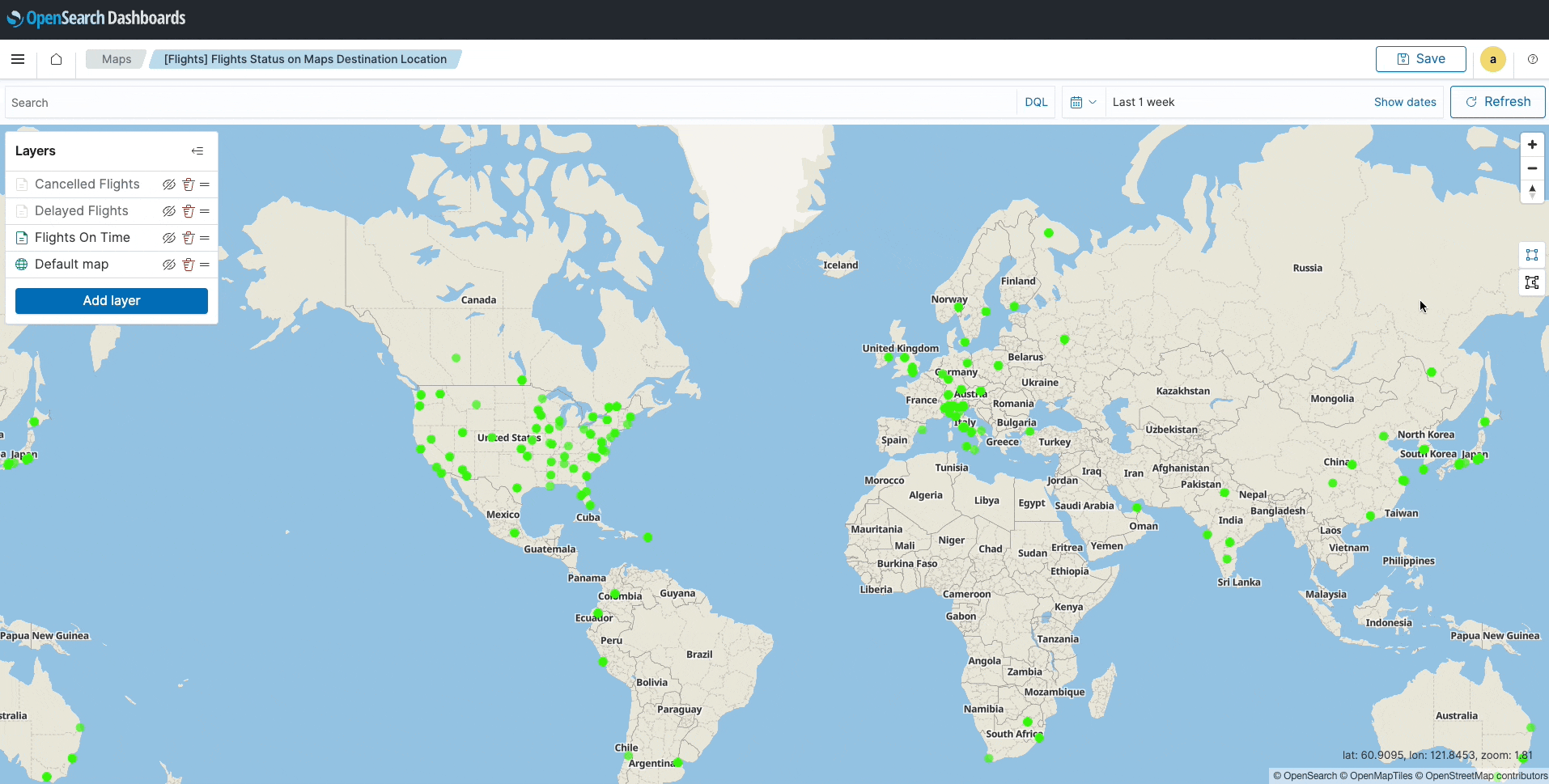Click the user avatar 'a'
This screenshot has width=1549, height=784.
[x=1492, y=59]
